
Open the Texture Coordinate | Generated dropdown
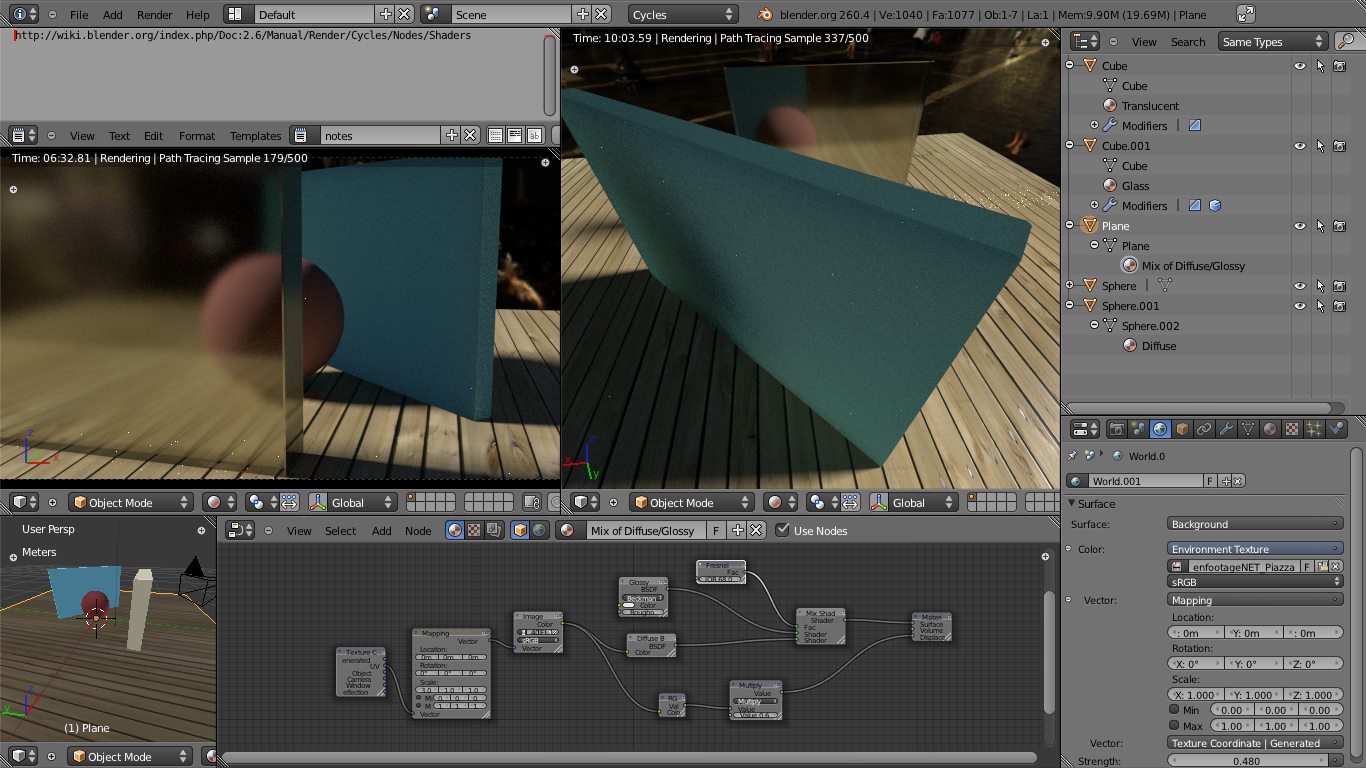tap(1255, 743)
